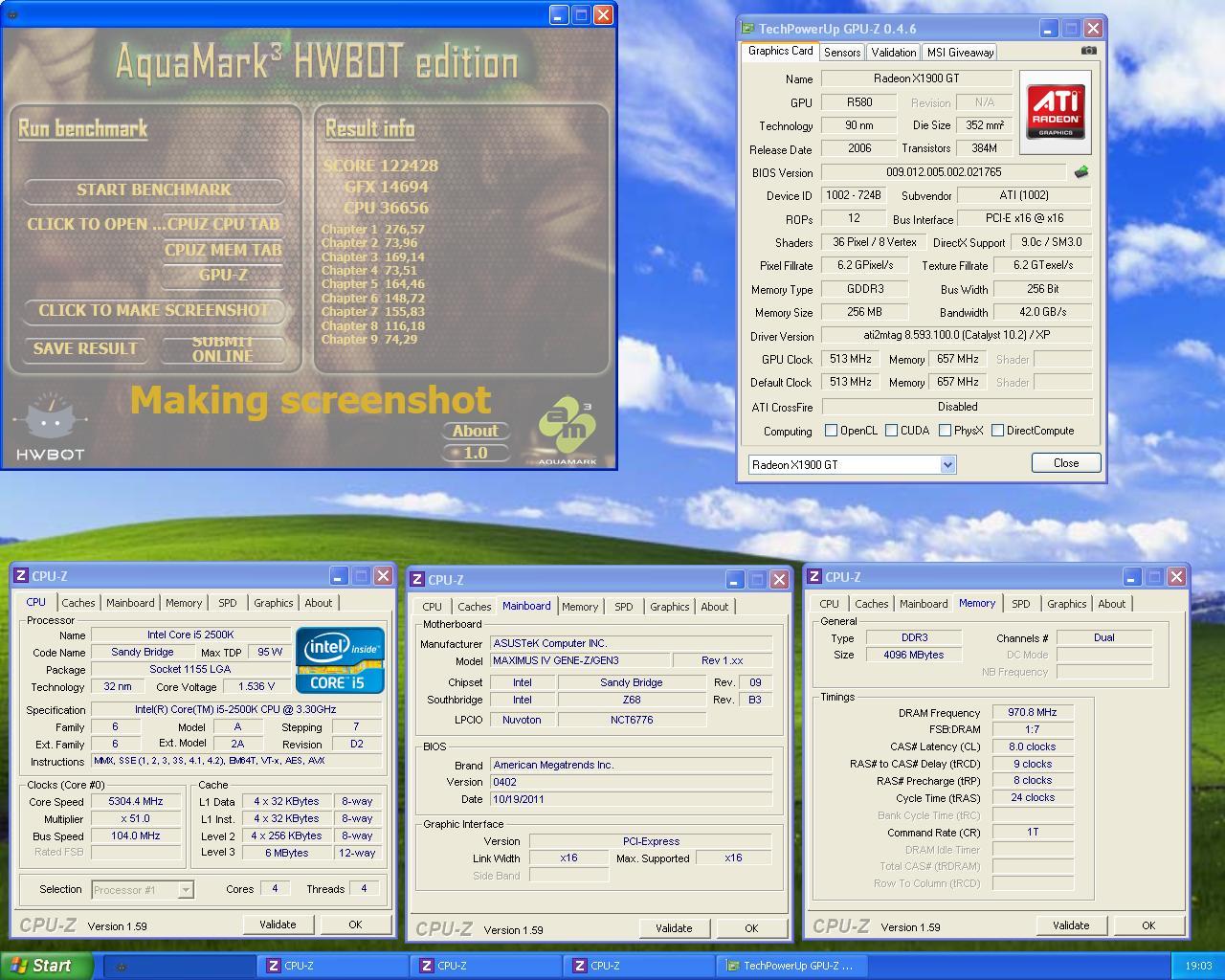Viewport: 1225px width, 980px height.
Task: Click OK in CPU-Z Memory window
Action: [1148, 925]
